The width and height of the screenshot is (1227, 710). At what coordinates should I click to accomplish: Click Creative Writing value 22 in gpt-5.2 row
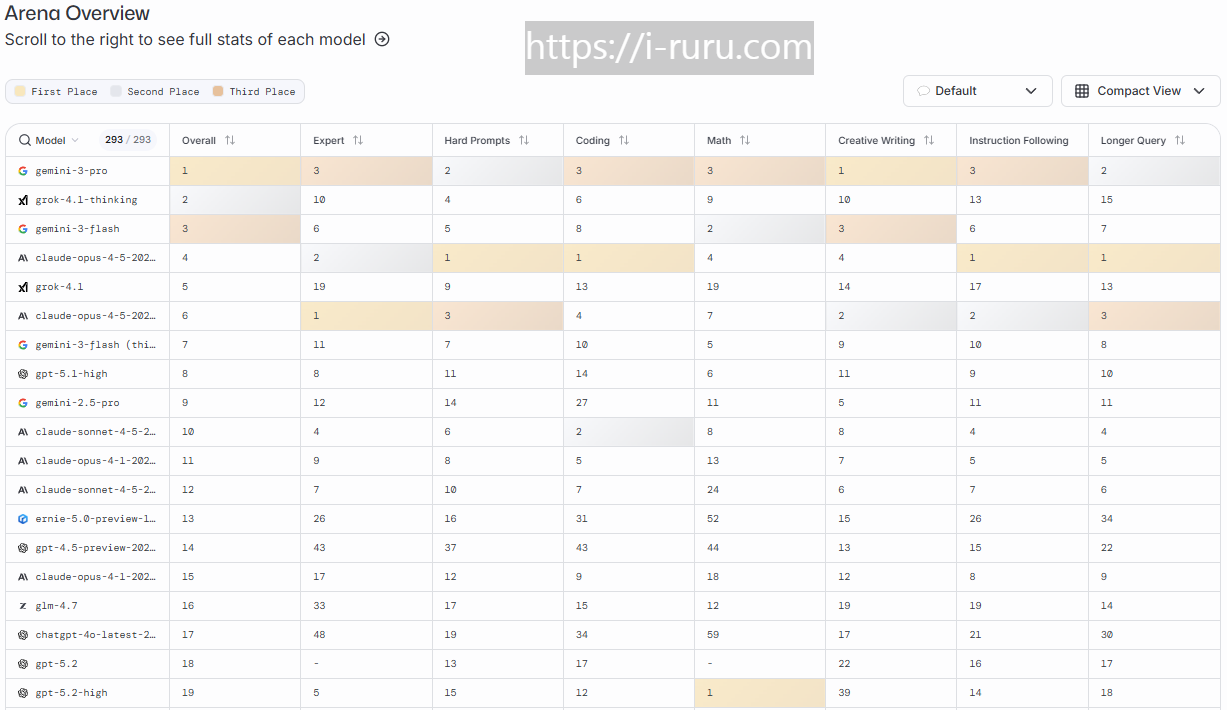coord(844,664)
